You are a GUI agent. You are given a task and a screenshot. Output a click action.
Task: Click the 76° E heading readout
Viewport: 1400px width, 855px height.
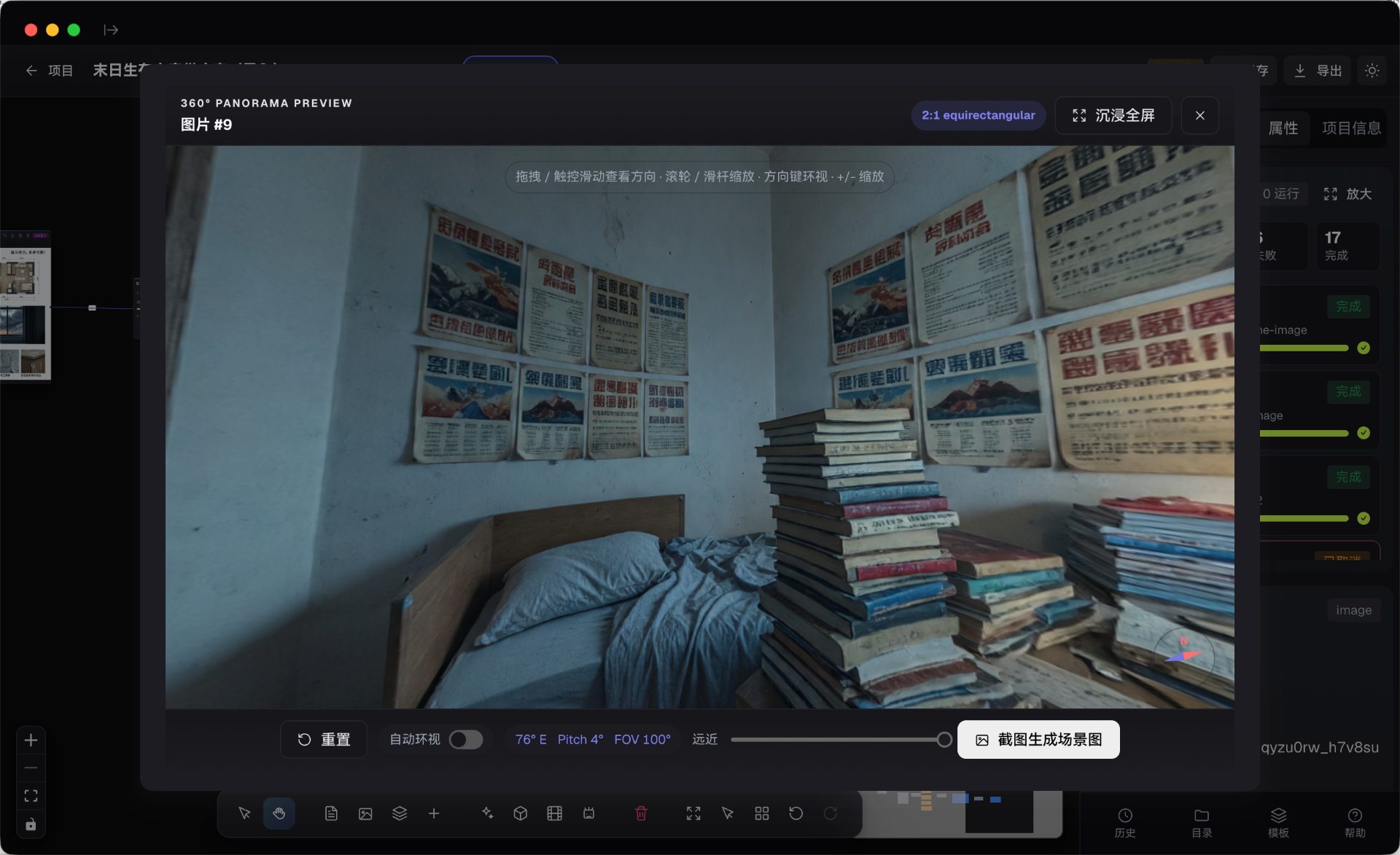[x=531, y=740]
